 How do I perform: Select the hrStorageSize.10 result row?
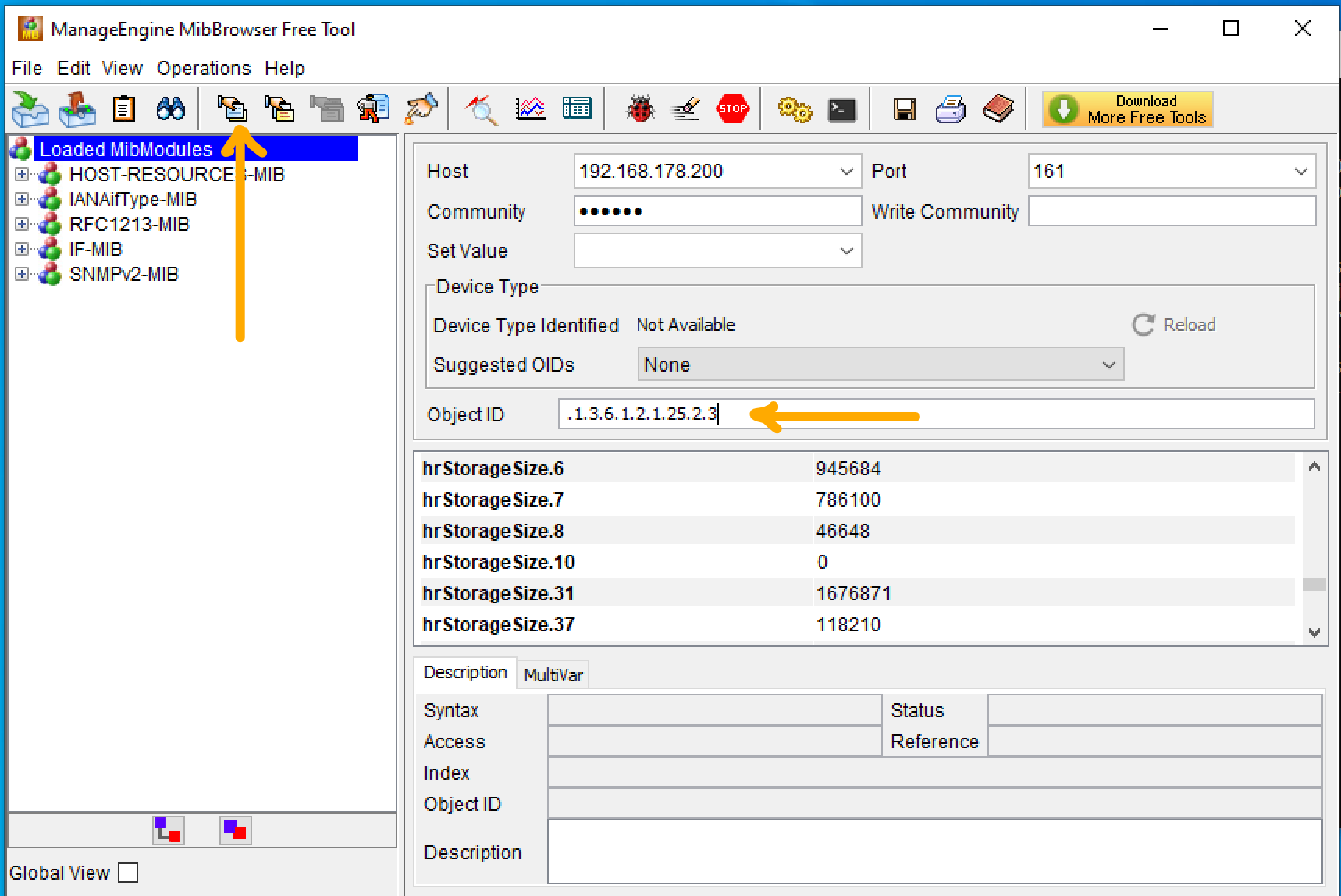pos(857,562)
